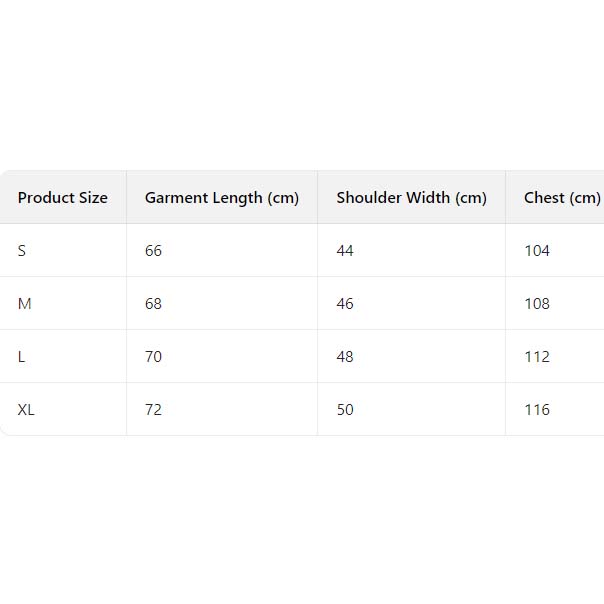The height and width of the screenshot is (604, 604).
Task: Select chest value 116
Action: [x=537, y=410]
